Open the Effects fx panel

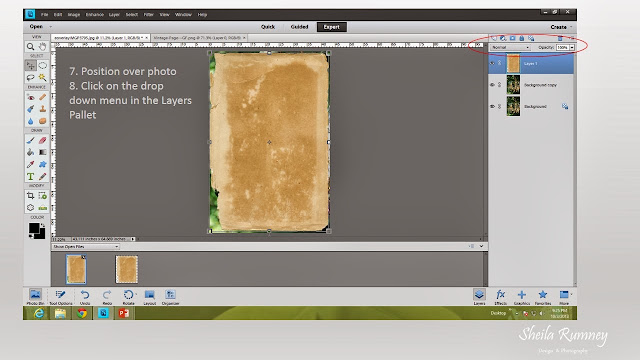coord(500,297)
